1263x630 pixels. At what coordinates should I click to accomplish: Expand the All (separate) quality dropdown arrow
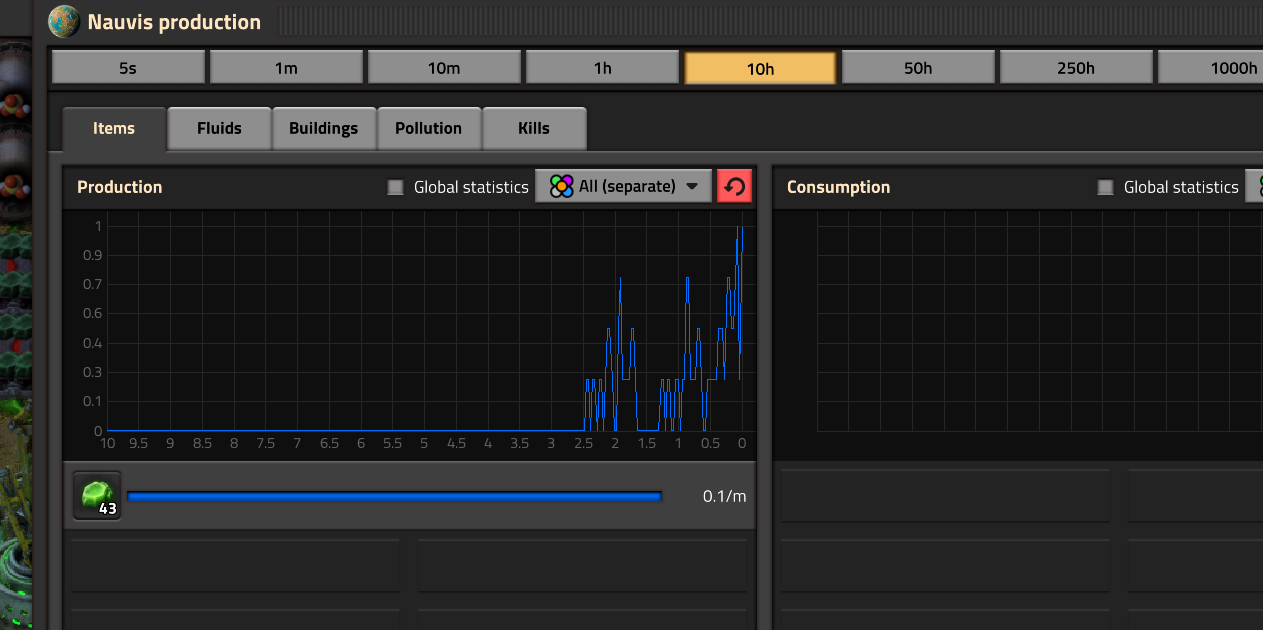(x=692, y=187)
